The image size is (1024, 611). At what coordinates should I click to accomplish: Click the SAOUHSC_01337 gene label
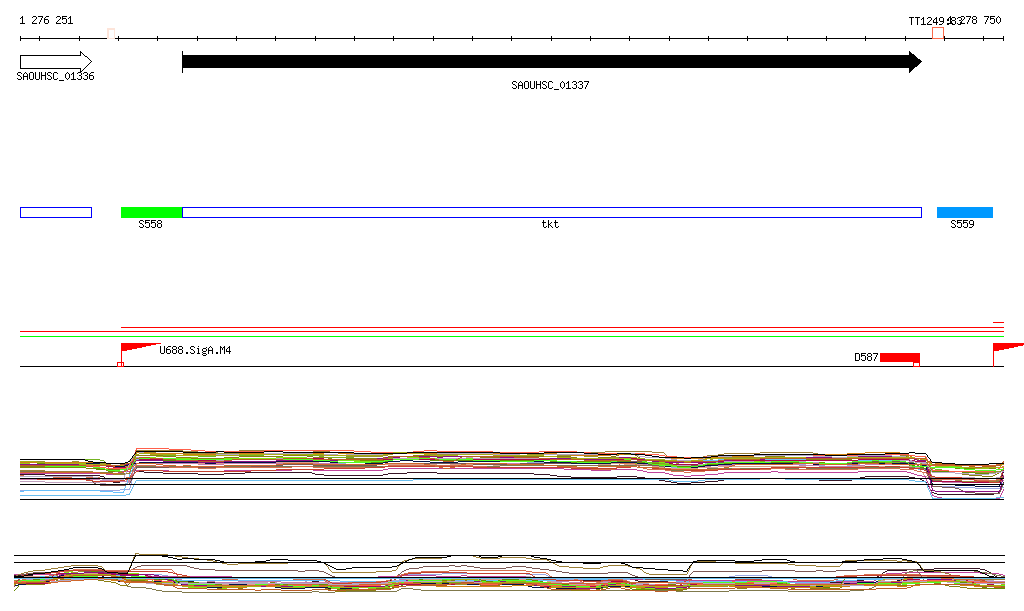[x=550, y=86]
